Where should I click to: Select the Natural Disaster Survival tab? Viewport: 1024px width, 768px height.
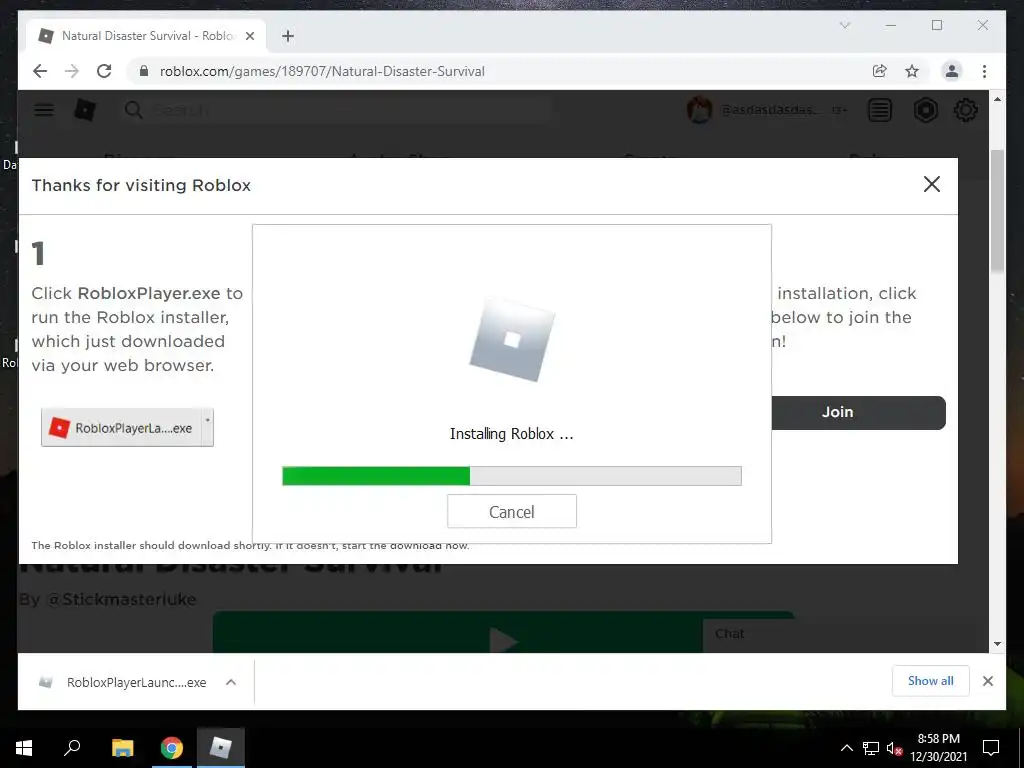click(146, 36)
